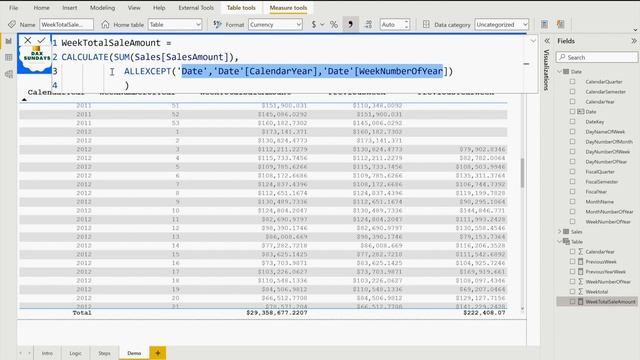Viewport: 640px width, 360px height.
Task: Open Model view from left sidebar
Action: point(9,74)
